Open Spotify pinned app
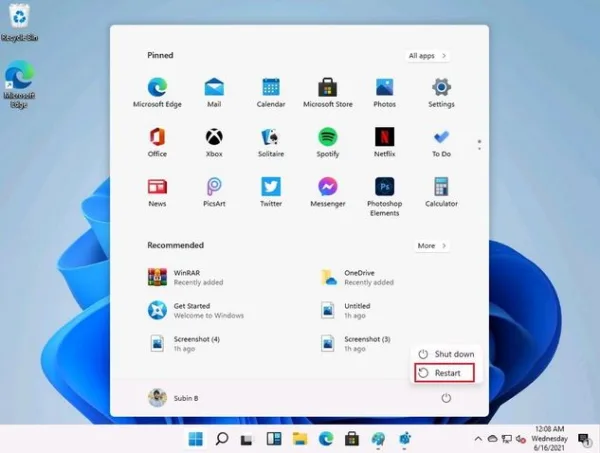The height and width of the screenshot is (453, 600). click(328, 142)
